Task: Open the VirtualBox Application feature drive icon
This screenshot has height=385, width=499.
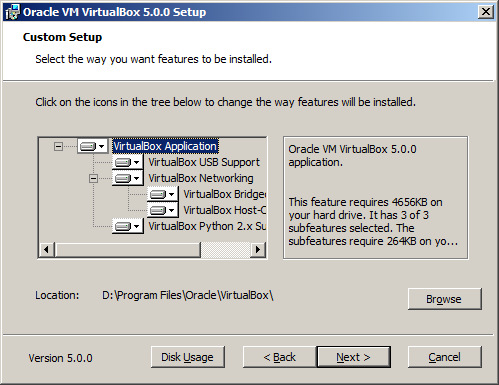Action: tap(93, 146)
